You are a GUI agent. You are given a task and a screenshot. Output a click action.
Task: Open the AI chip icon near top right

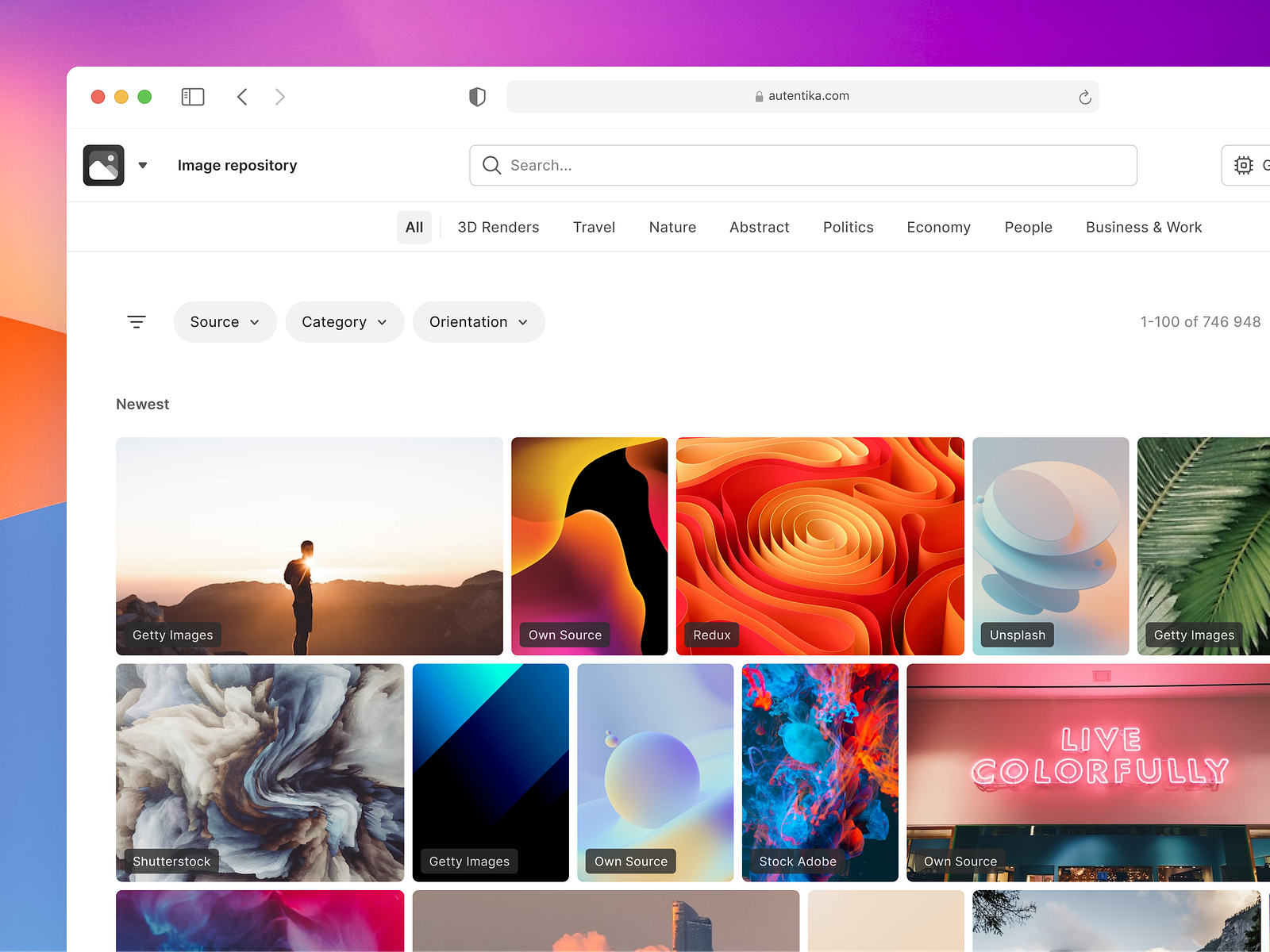pyautogui.click(x=1243, y=165)
